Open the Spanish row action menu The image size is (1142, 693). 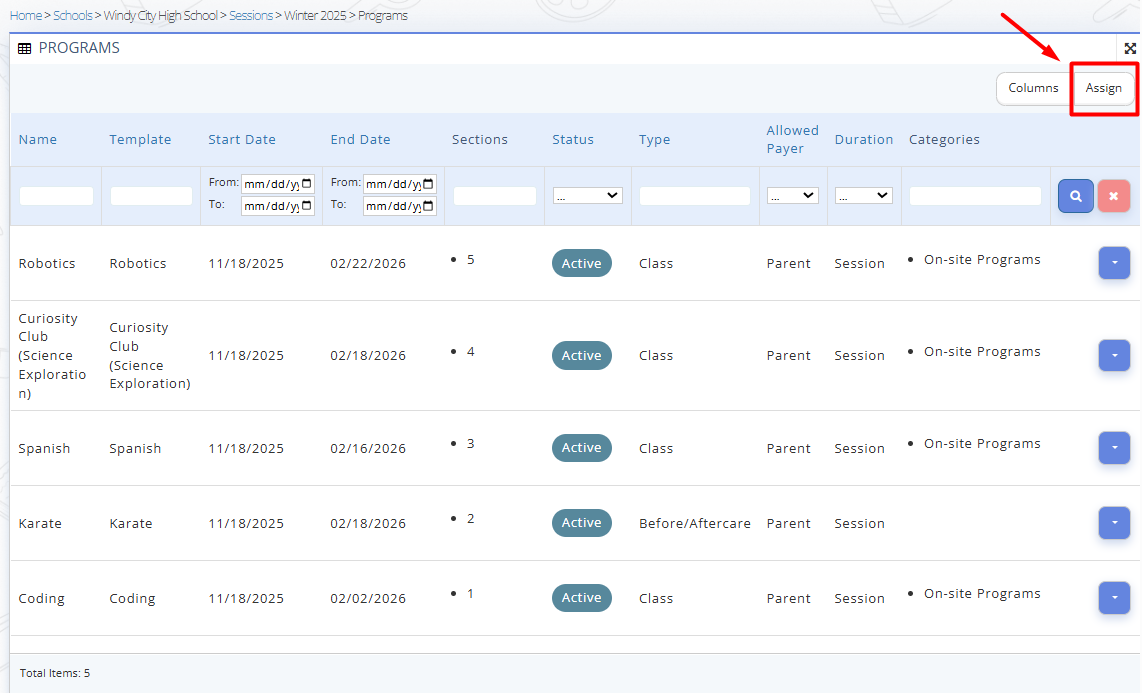tap(1113, 447)
